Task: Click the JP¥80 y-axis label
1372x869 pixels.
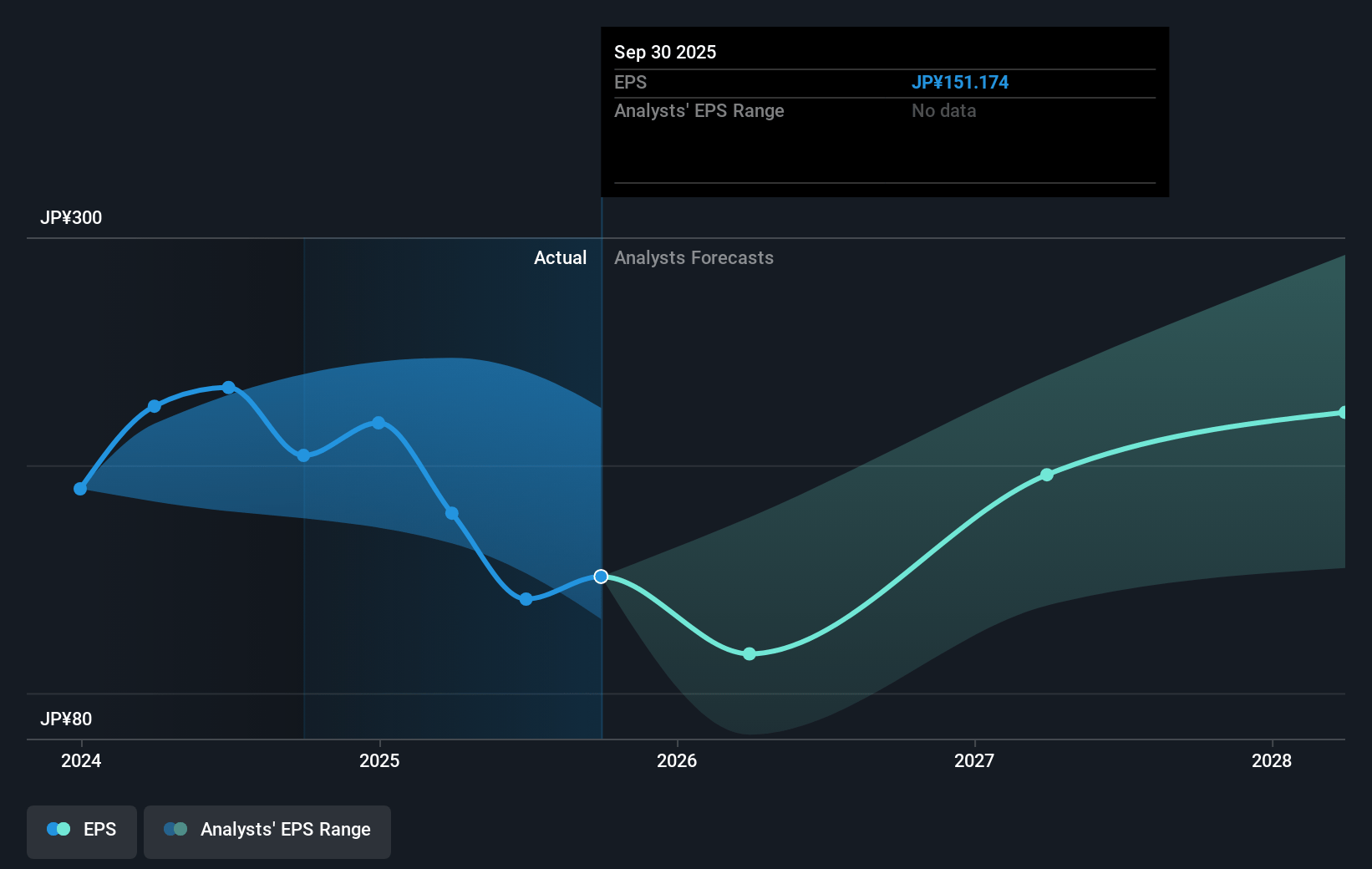Action: (66, 719)
